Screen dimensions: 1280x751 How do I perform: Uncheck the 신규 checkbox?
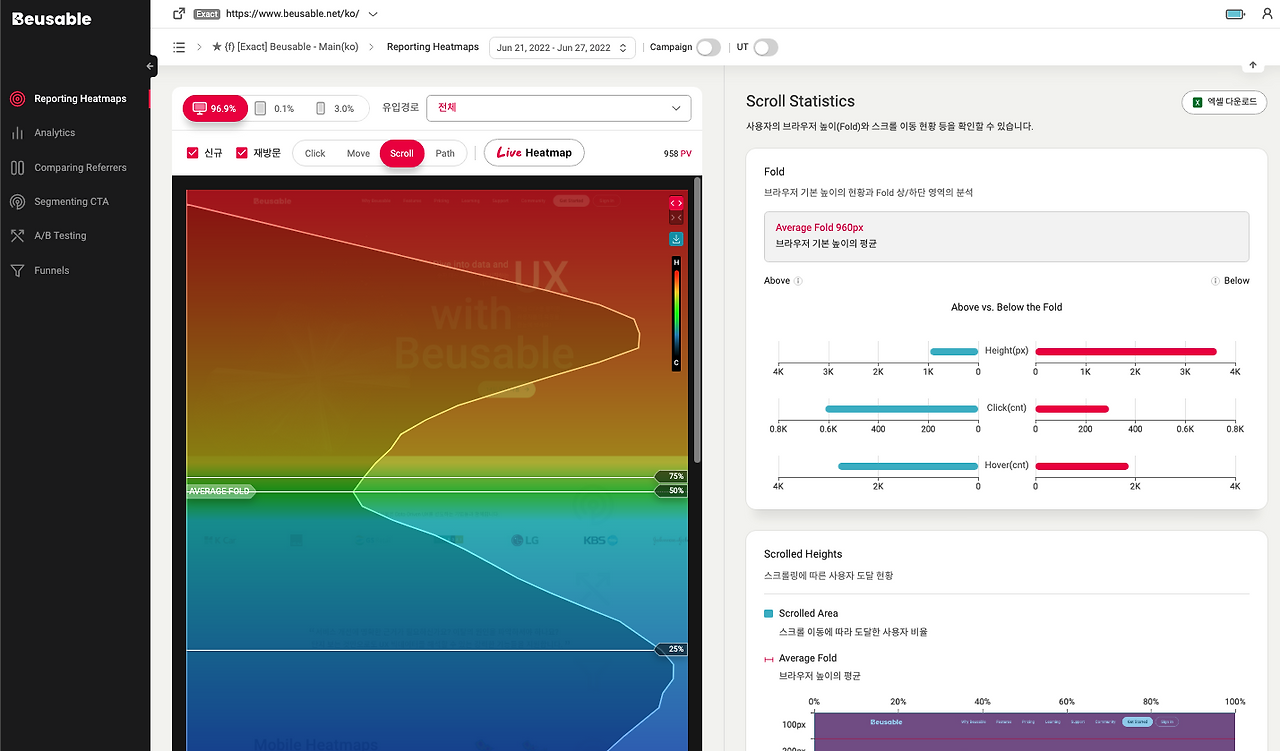[x=193, y=153]
